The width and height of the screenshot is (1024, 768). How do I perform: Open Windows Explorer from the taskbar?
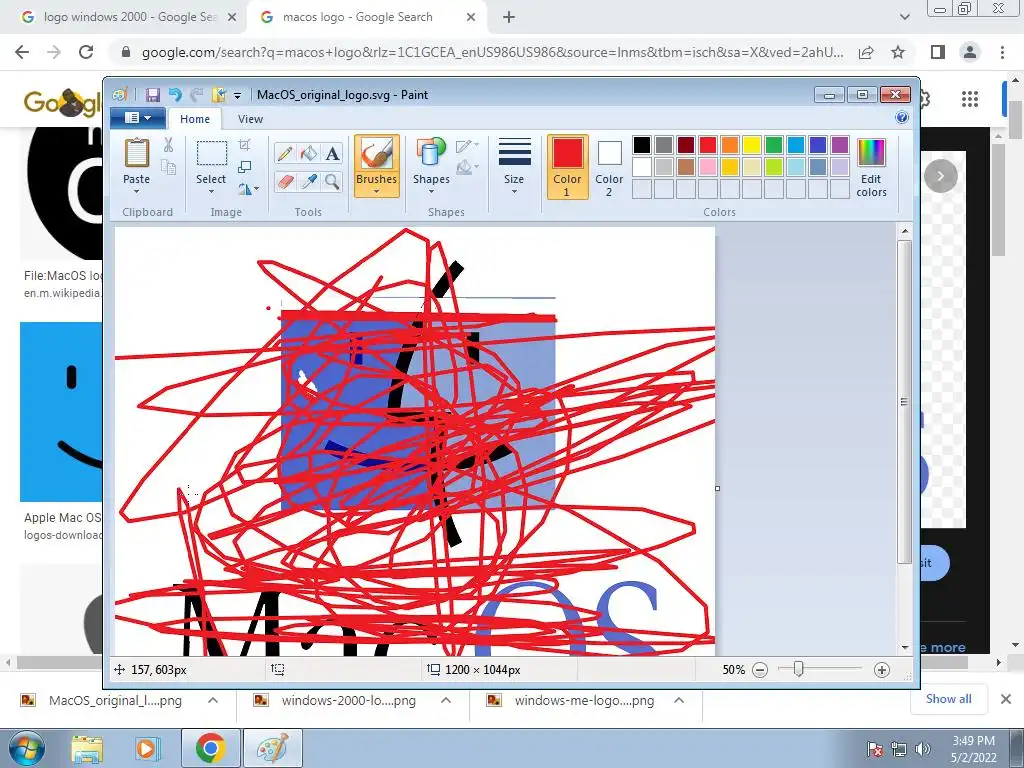pos(87,749)
